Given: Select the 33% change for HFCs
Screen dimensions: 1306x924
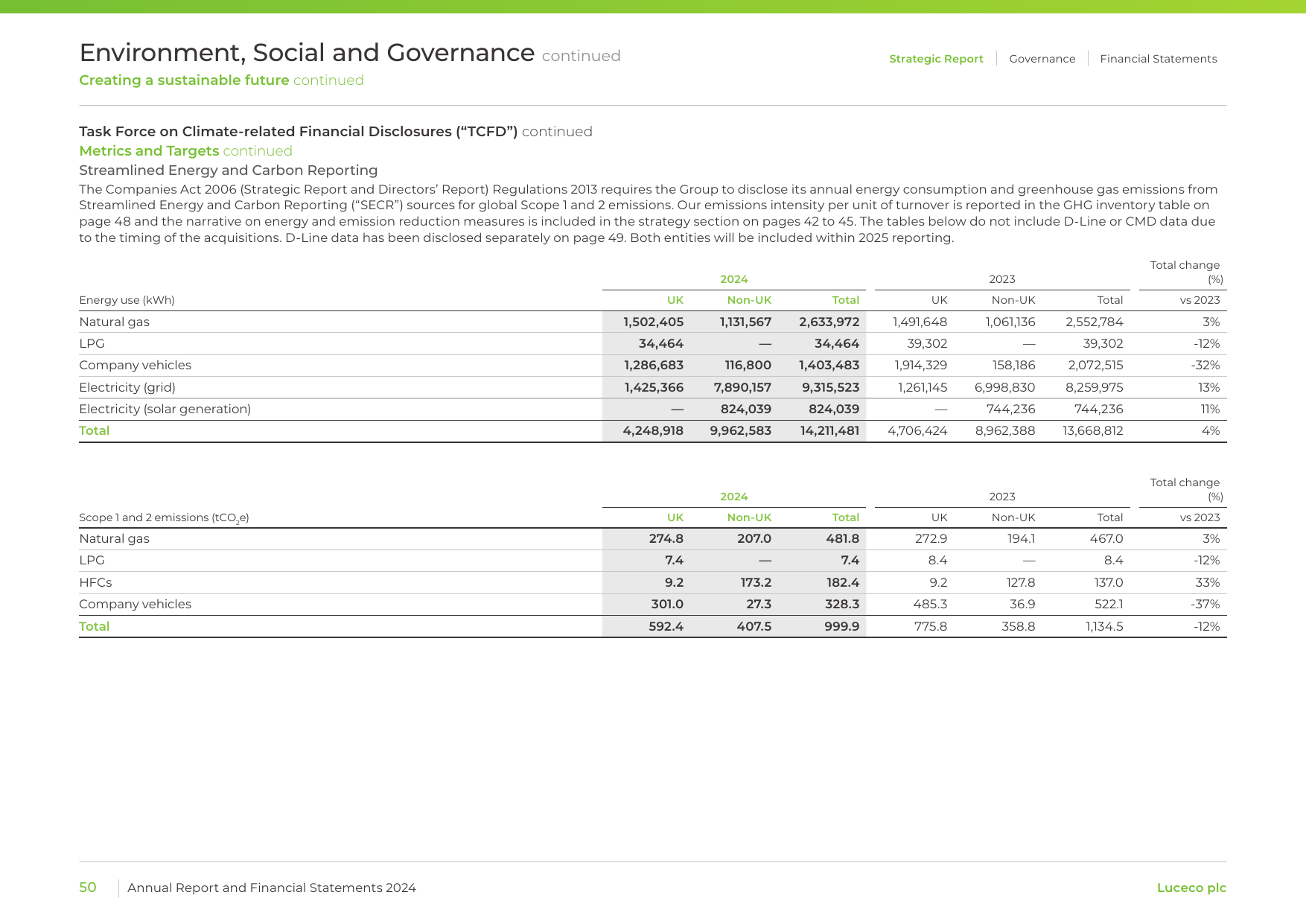Looking at the screenshot, I should point(1207,582).
